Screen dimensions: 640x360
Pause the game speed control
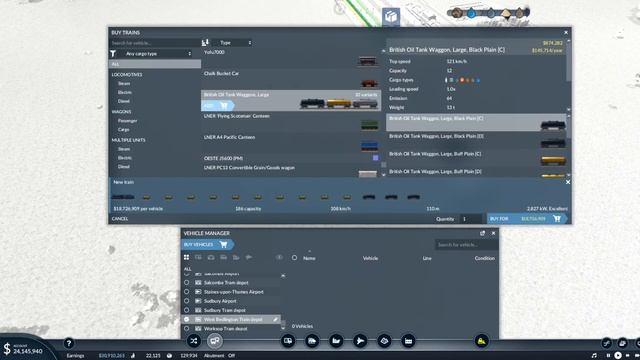608,356
